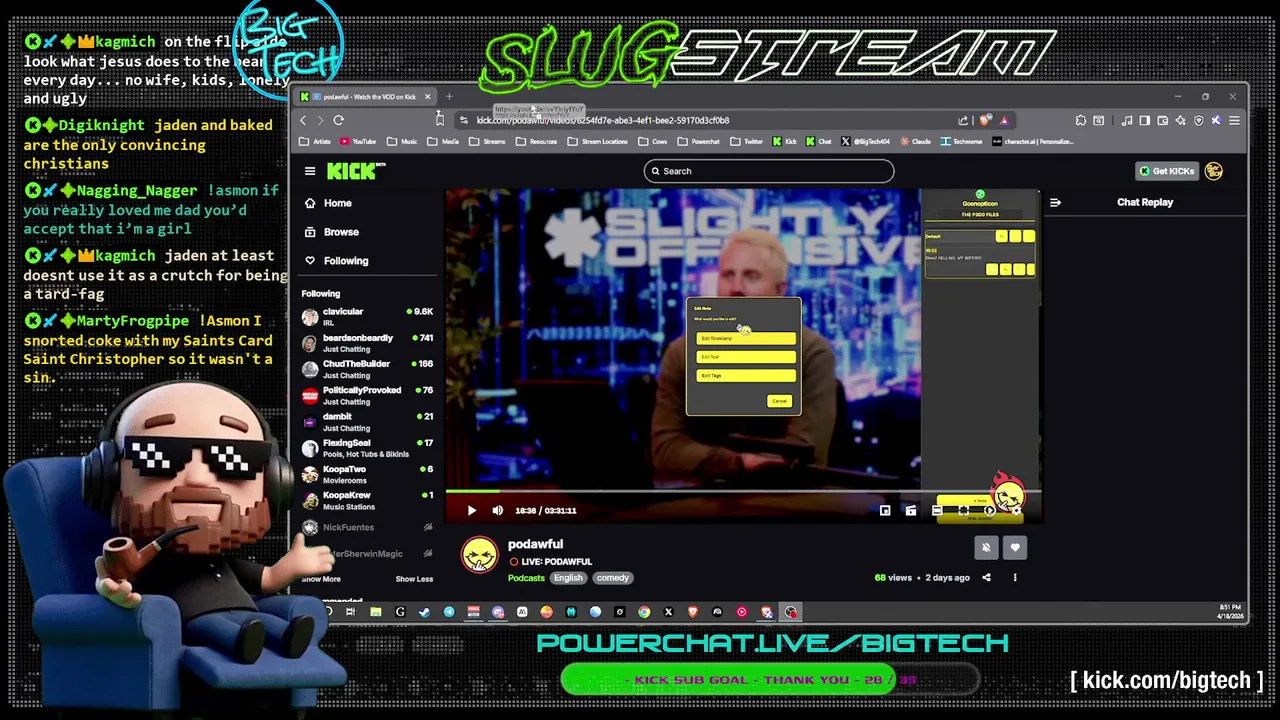Collapse the Chat Replay panel
Viewport: 1280px width, 720px height.
(1055, 203)
